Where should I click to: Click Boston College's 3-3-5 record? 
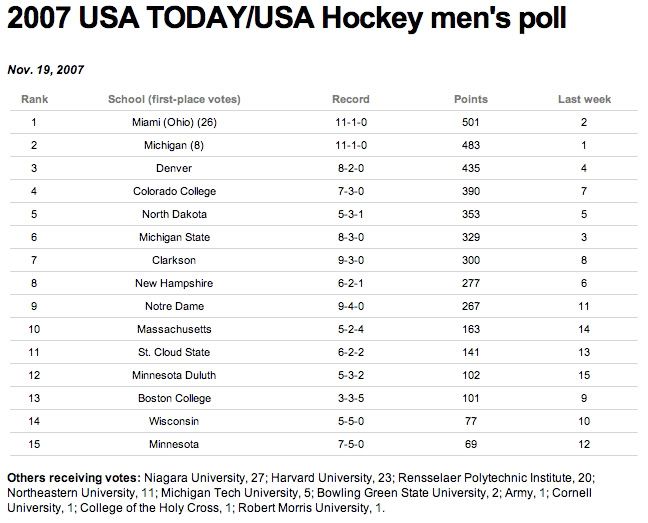tap(350, 398)
